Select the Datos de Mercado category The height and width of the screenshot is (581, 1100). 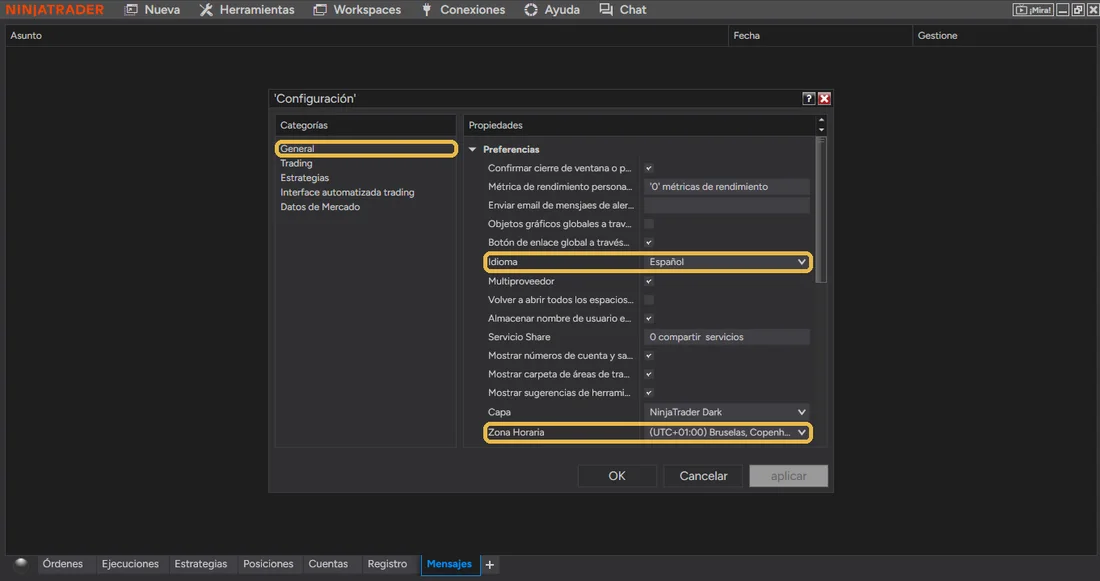coord(320,207)
